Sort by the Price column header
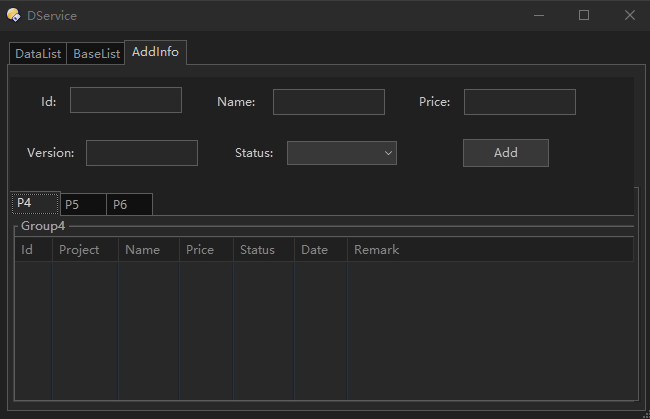Image resolution: width=650 pixels, height=419 pixels. coord(206,249)
